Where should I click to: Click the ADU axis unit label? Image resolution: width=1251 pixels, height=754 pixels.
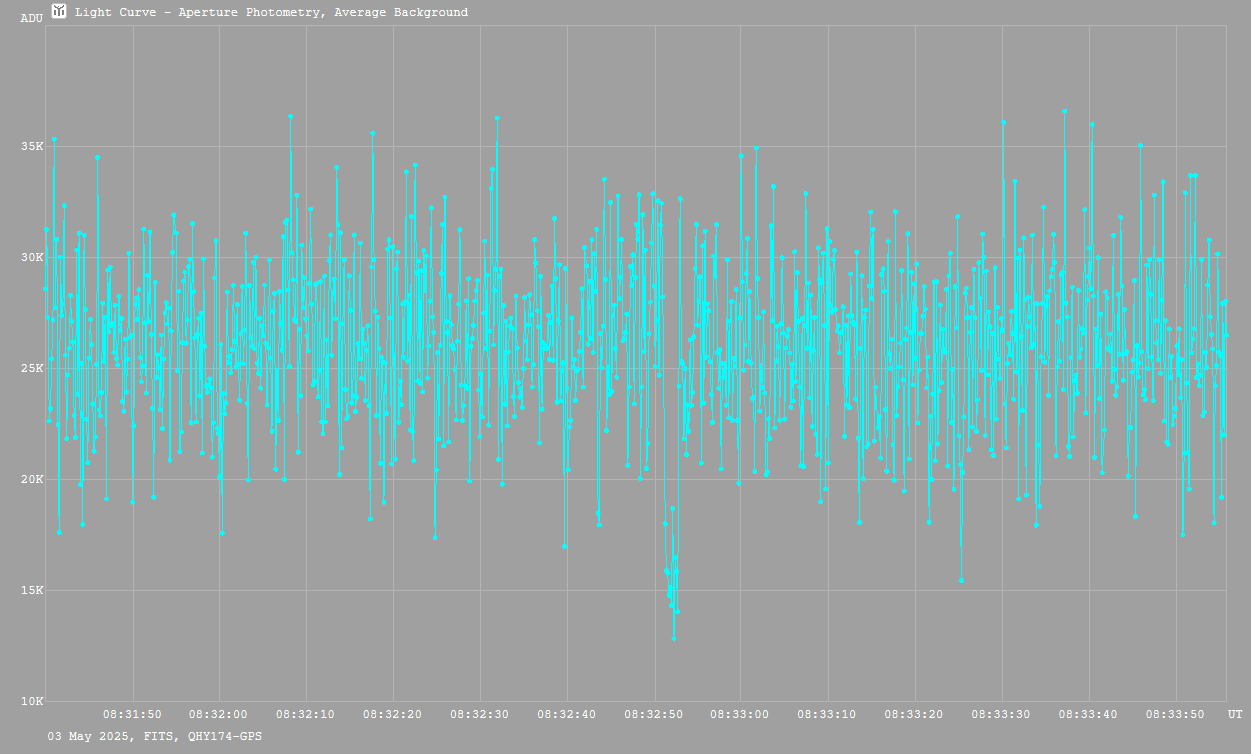click(31, 18)
